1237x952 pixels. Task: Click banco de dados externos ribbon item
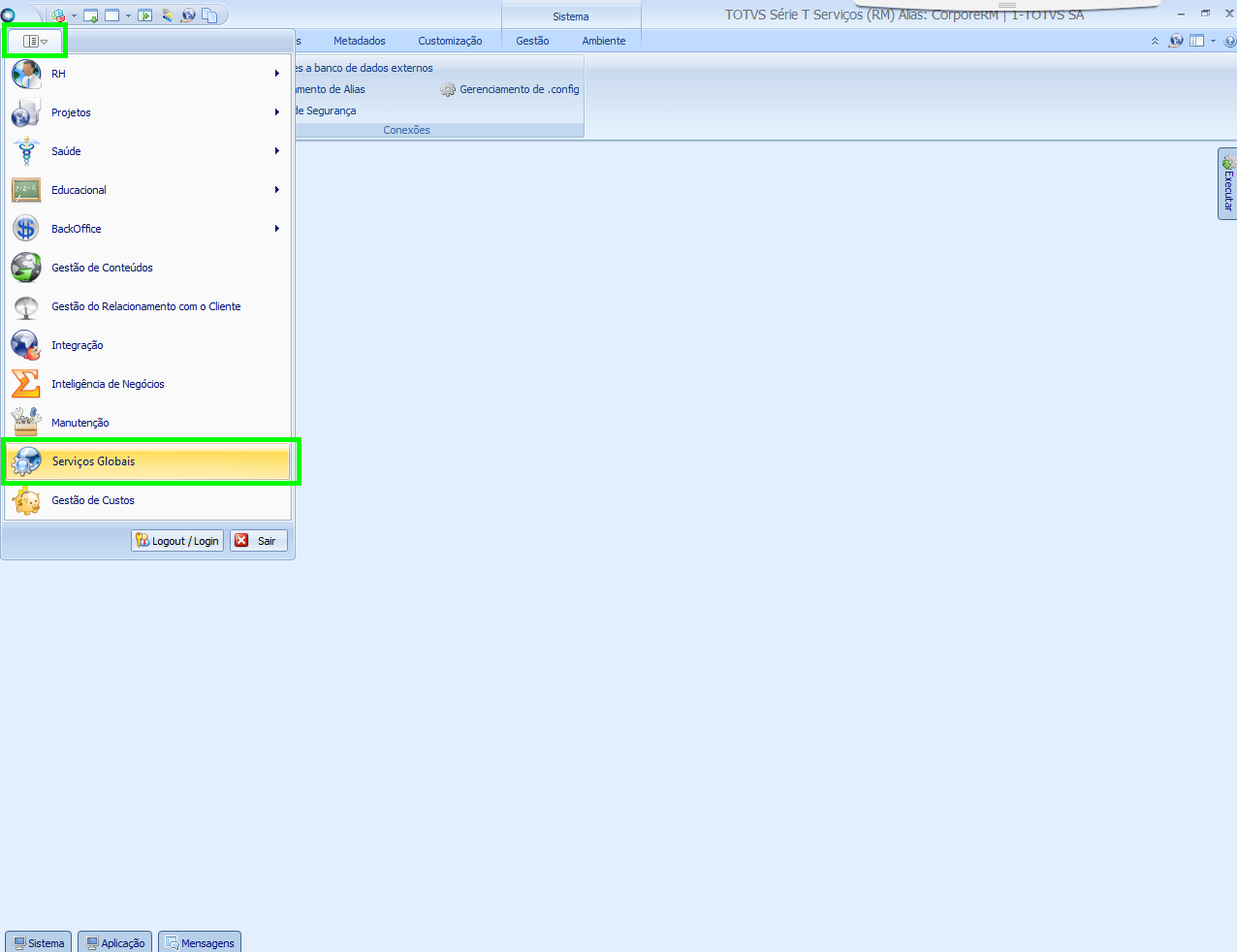pos(364,68)
